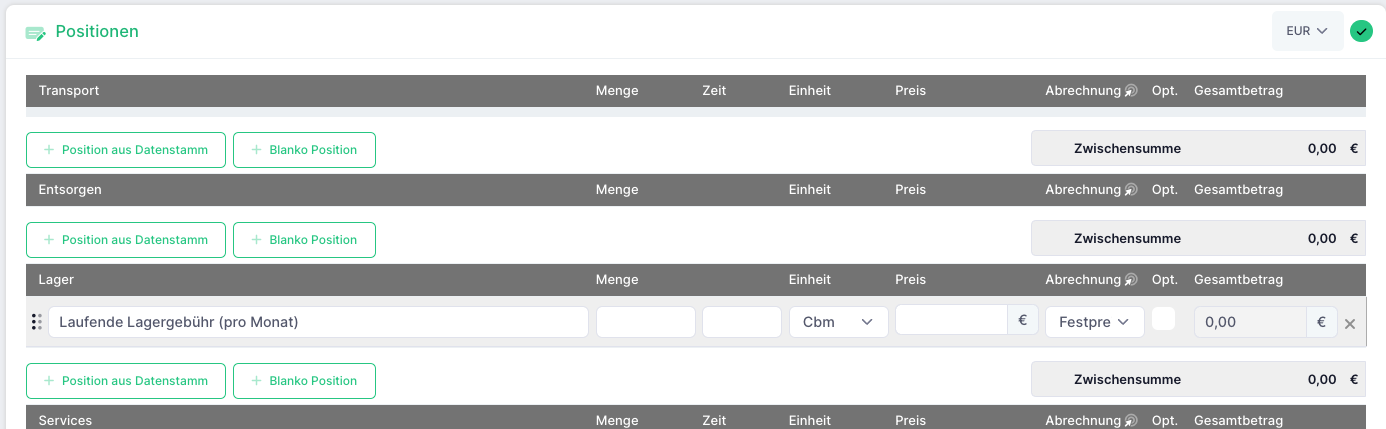Click the Positionen header edit icon
This screenshot has width=1386, height=429.
[36, 33]
